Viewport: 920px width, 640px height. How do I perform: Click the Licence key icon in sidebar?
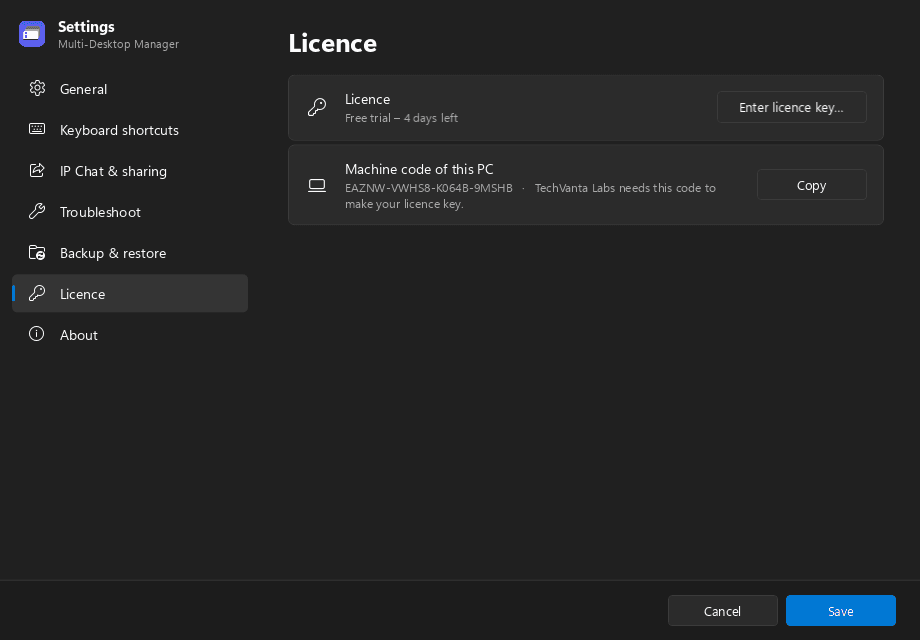point(37,293)
